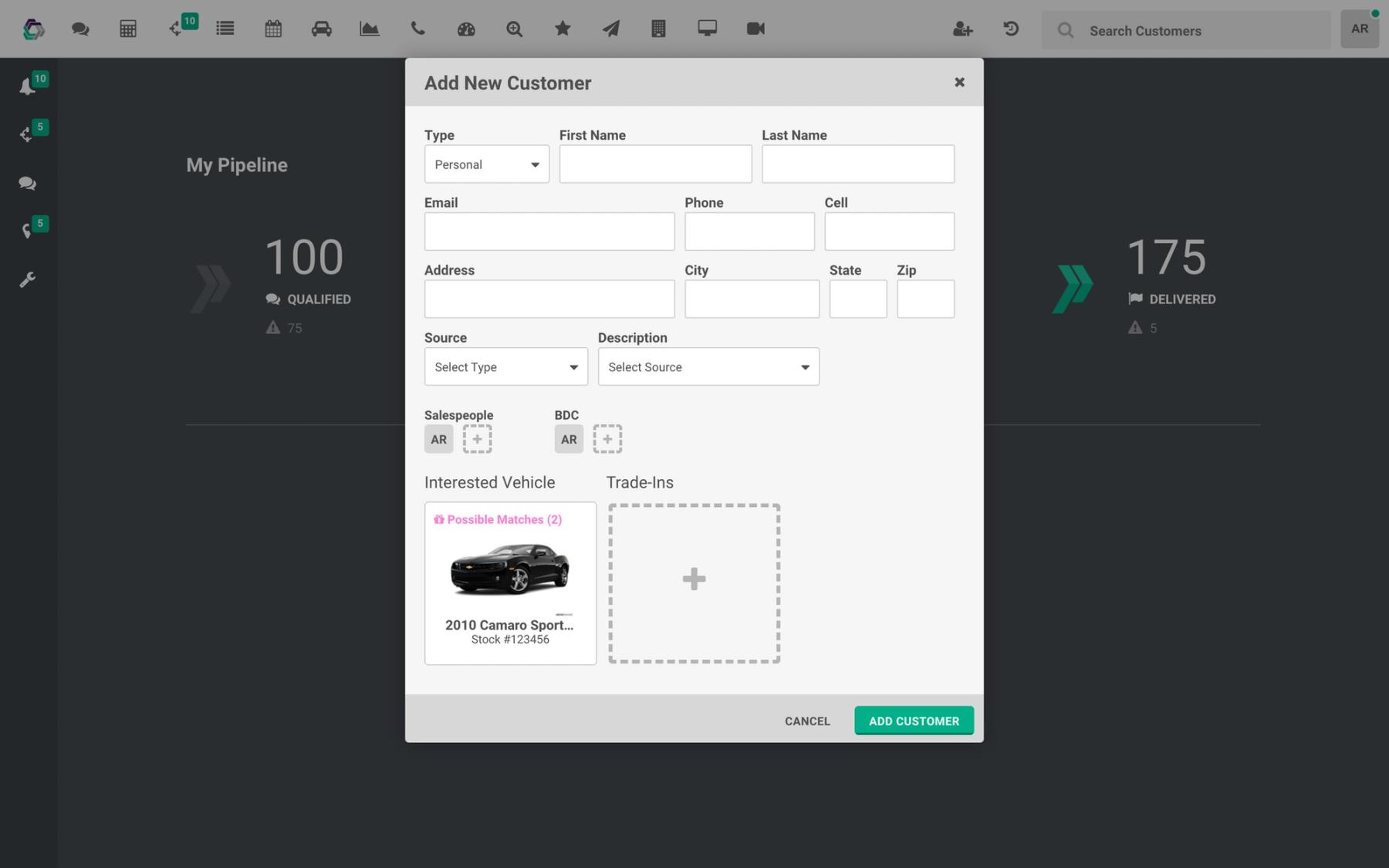Open the phone icon in top toolbar

click(417, 29)
